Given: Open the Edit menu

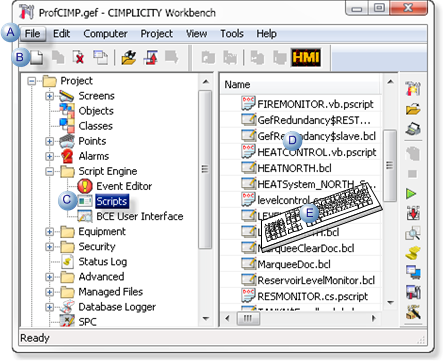Looking at the screenshot, I should pyautogui.click(x=62, y=34).
